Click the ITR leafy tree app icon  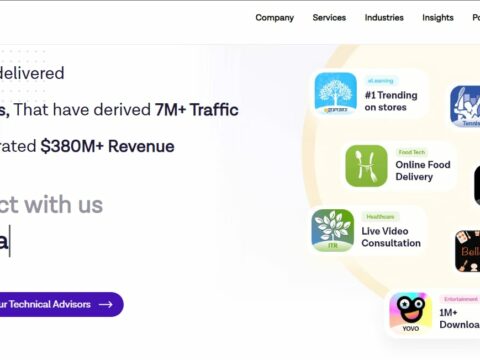click(333, 230)
